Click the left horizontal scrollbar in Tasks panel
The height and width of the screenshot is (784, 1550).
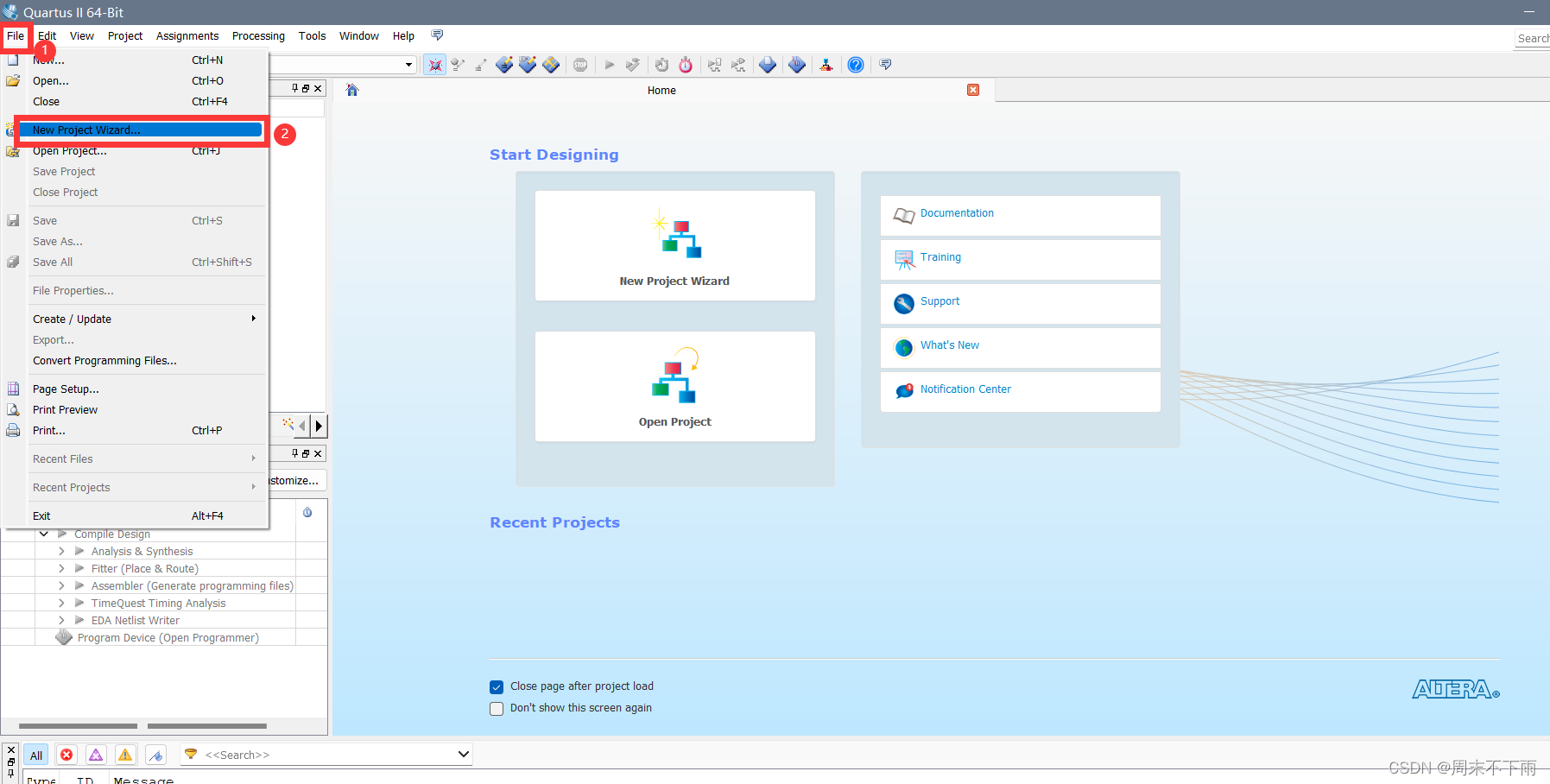(78, 726)
